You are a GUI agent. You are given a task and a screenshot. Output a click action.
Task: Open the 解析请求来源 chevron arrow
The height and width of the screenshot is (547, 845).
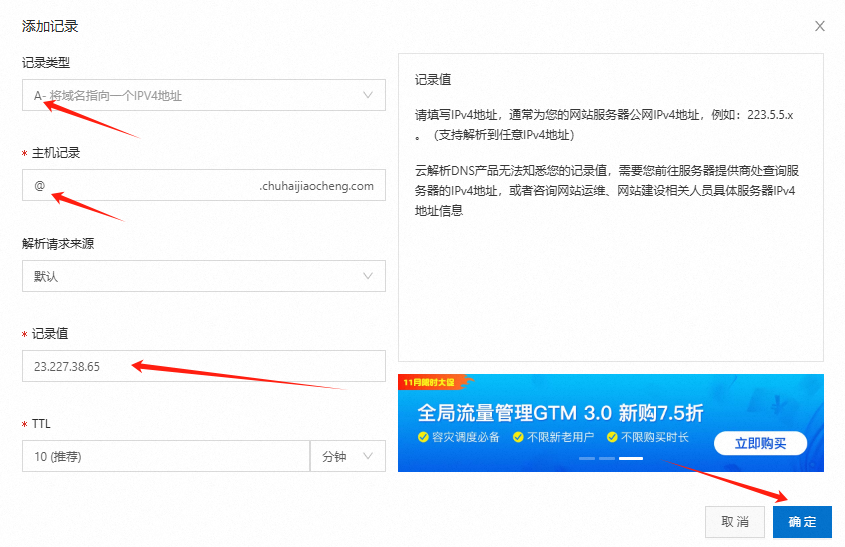point(367,276)
